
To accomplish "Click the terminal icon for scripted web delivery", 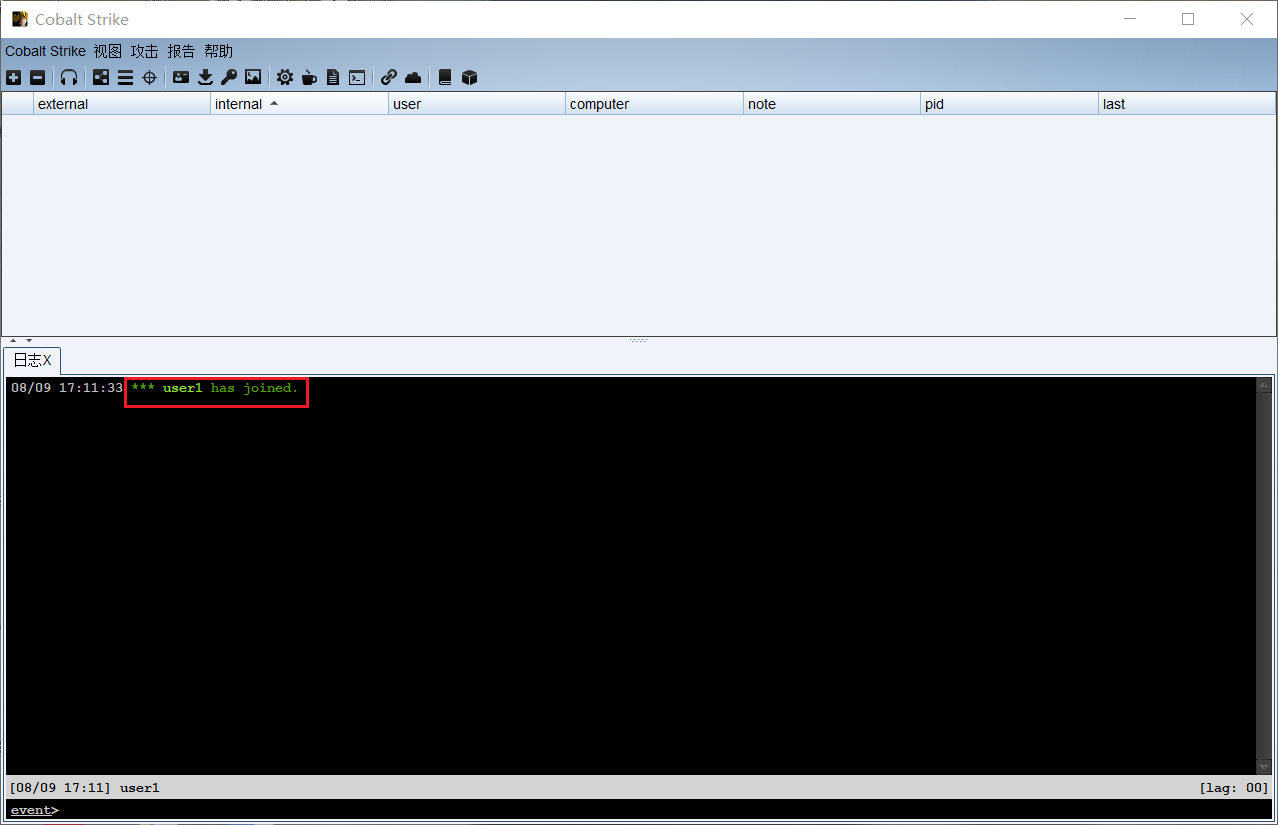I will tap(357, 77).
